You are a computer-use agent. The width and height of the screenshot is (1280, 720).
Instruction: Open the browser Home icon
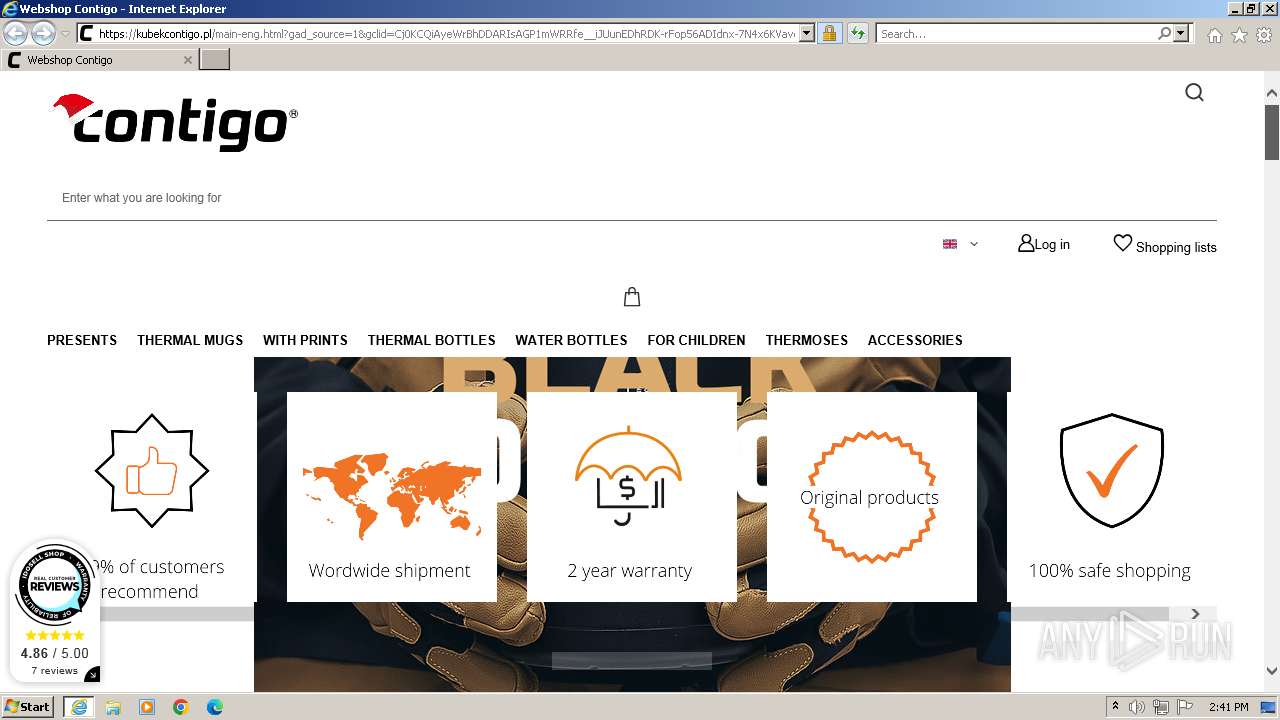click(1214, 34)
